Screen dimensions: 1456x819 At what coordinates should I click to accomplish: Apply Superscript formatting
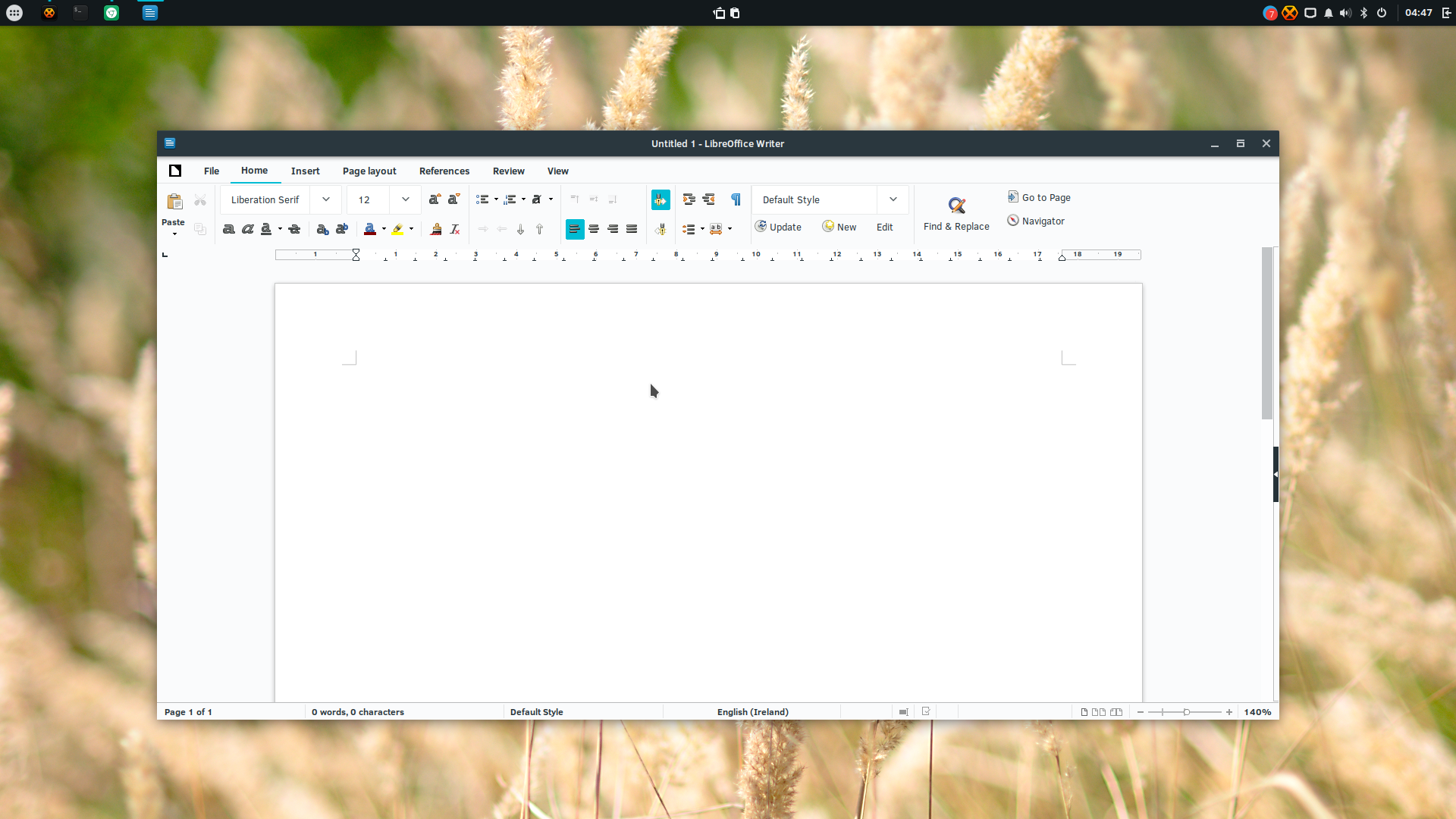[x=342, y=229]
